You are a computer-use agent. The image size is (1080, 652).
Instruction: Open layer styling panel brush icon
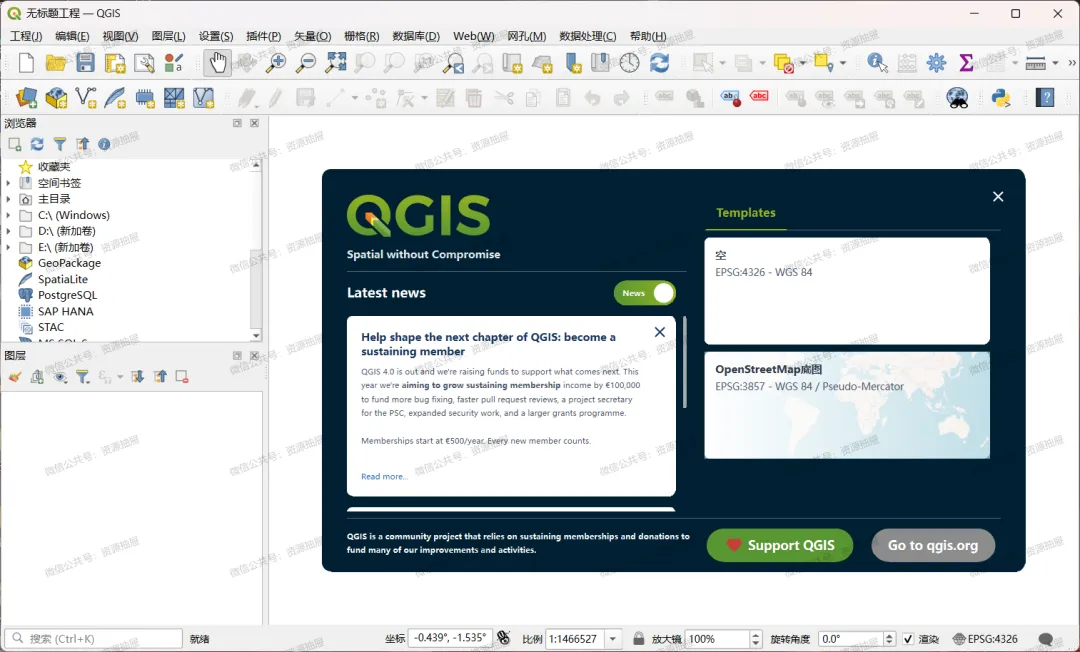14,377
